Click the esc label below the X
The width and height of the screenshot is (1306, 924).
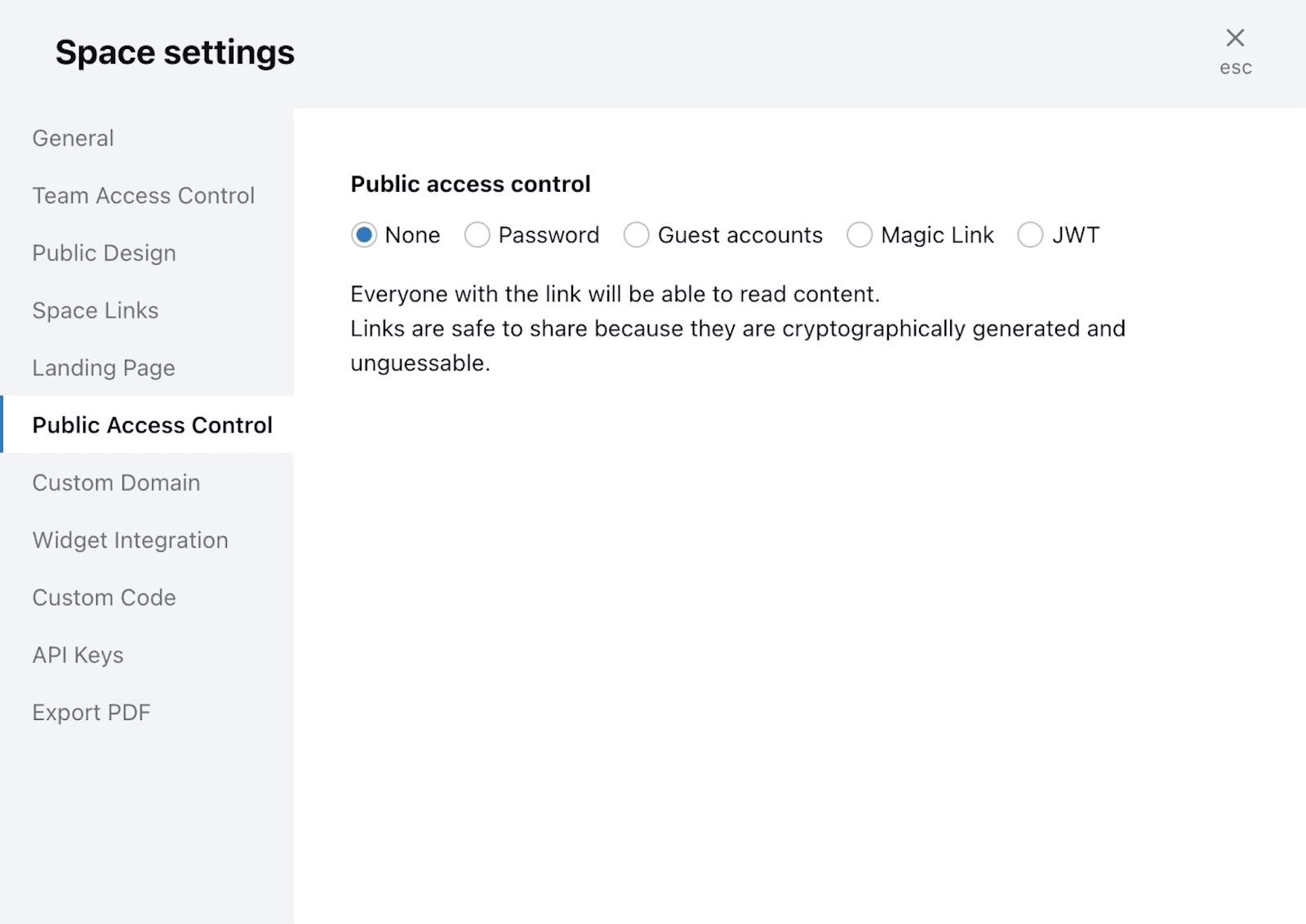pyautogui.click(x=1235, y=68)
